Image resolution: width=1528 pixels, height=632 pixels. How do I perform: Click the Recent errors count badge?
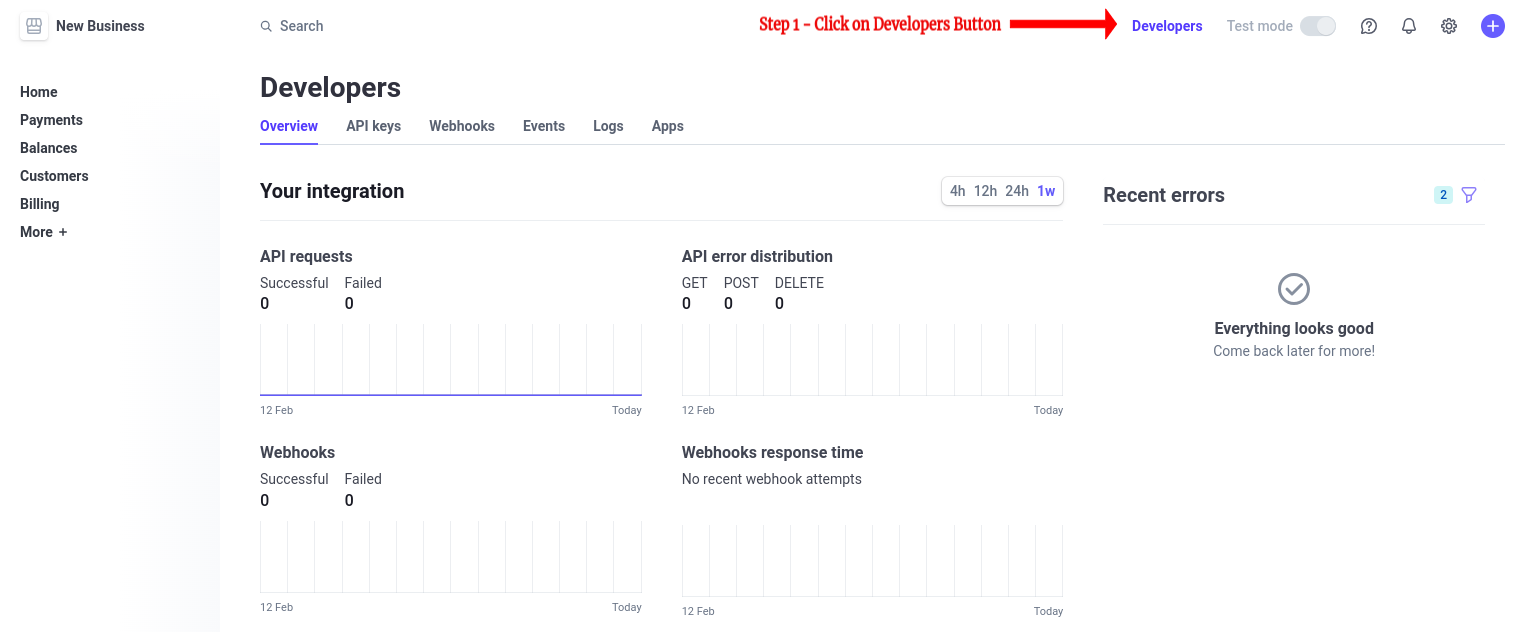(x=1443, y=195)
